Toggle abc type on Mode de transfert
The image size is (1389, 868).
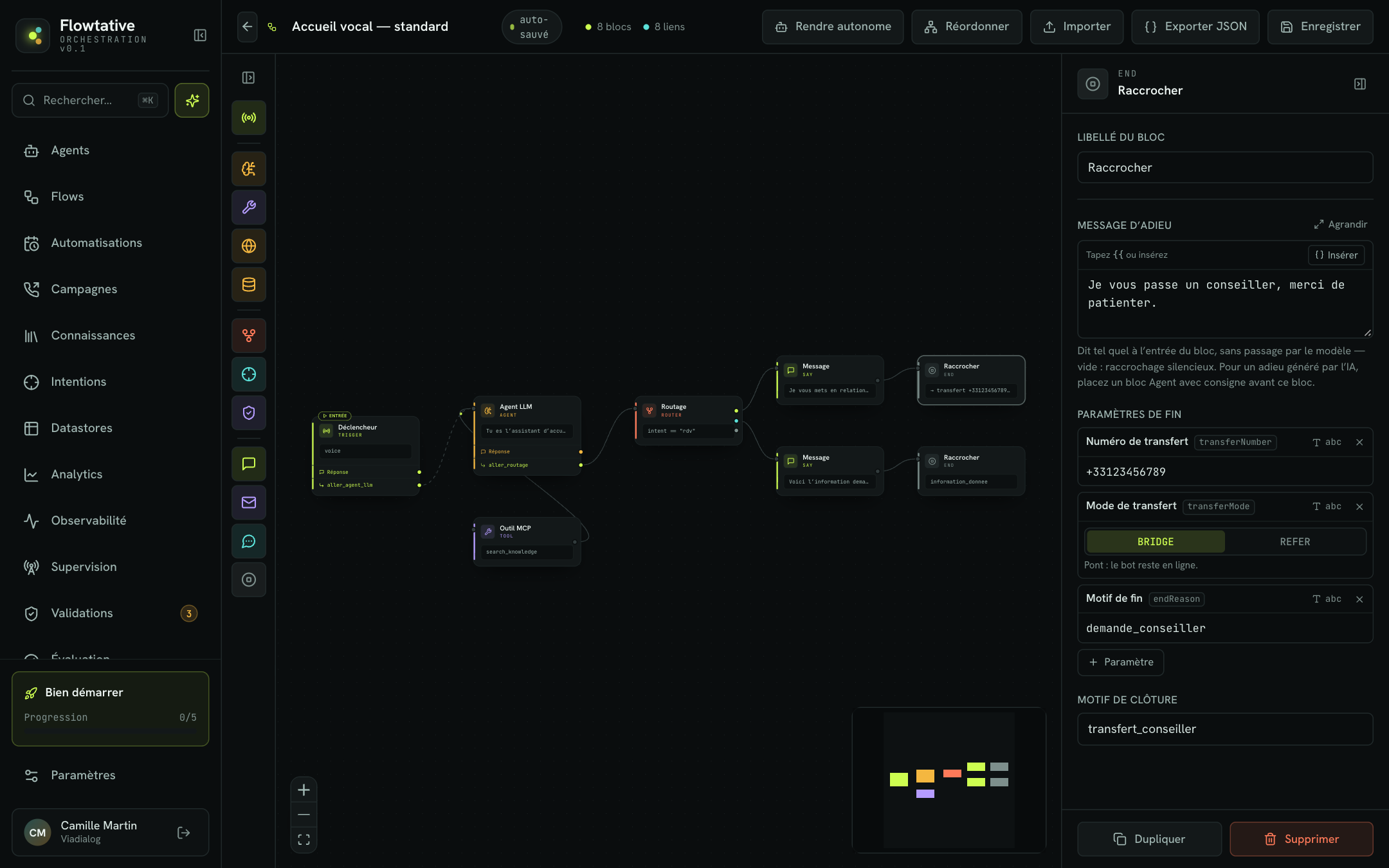pyautogui.click(x=1327, y=507)
